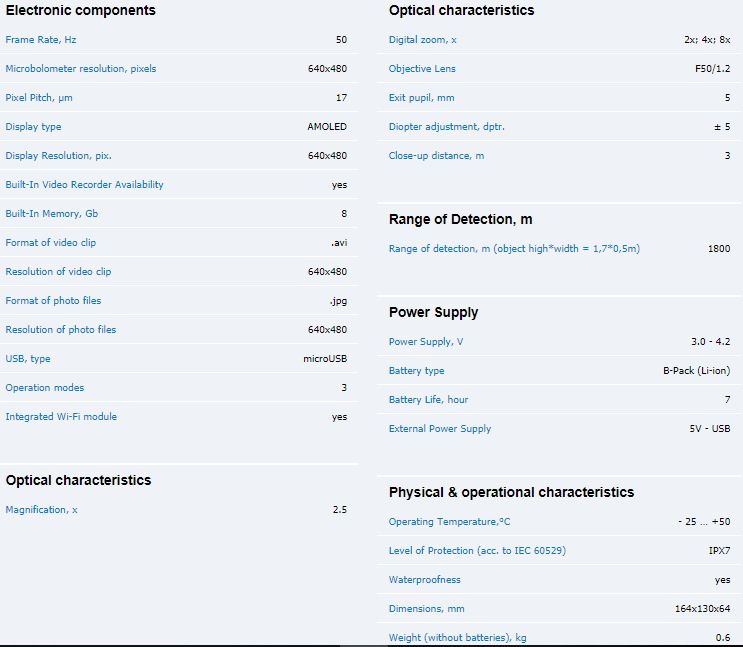Viewport: 743px width, 647px height.
Task: Click the External Power Supply label
Action: coord(440,429)
